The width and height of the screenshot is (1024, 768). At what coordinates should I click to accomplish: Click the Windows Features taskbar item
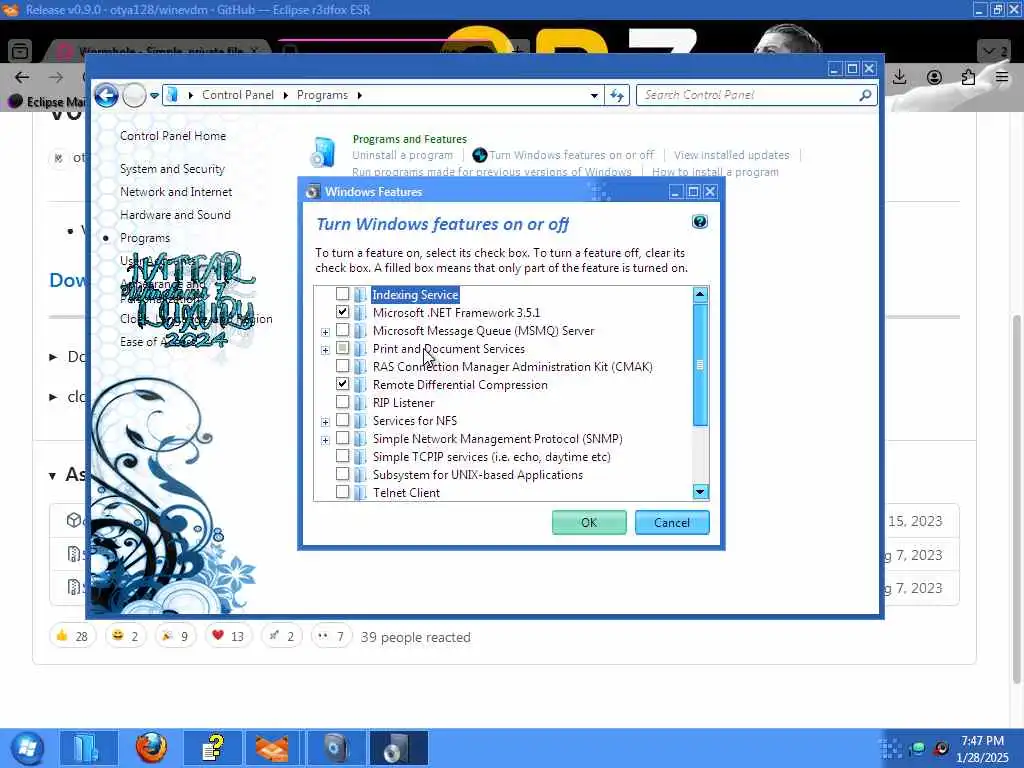pyautogui.click(x=398, y=748)
